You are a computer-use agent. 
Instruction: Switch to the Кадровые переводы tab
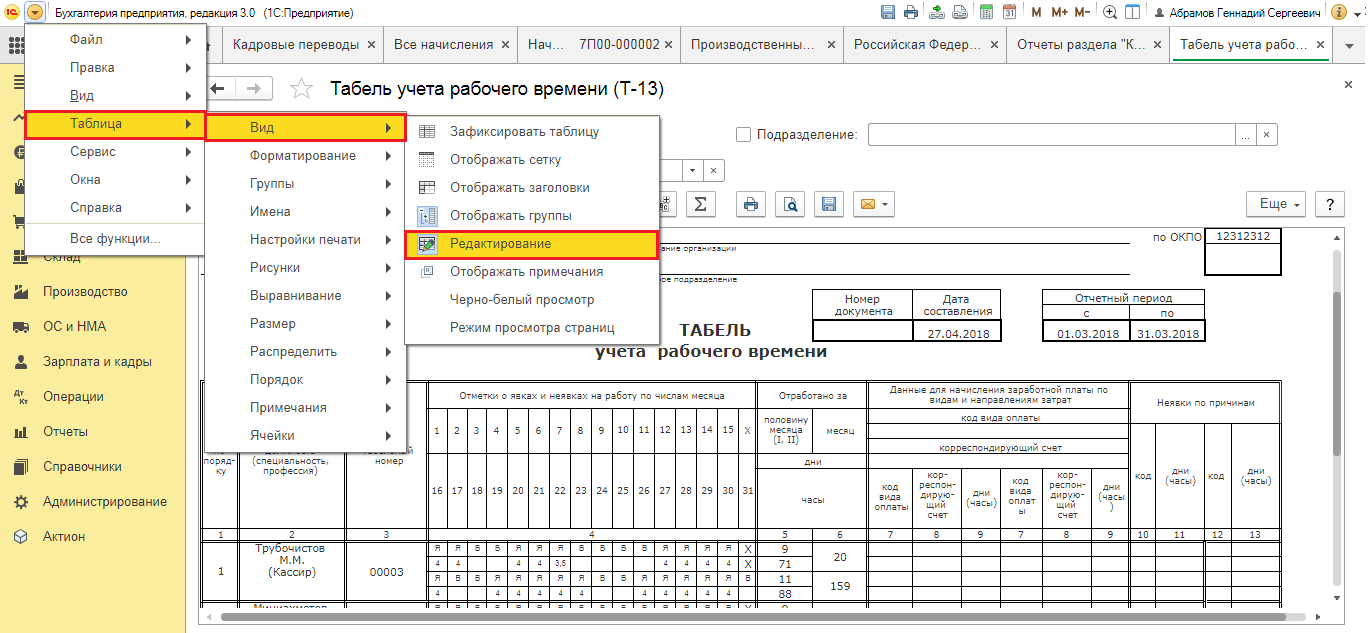[296, 45]
